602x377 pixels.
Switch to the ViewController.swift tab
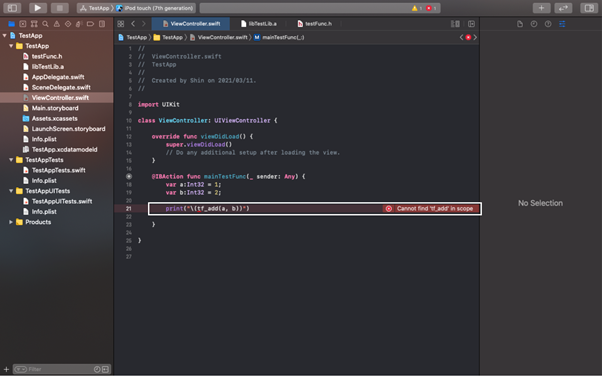coord(191,24)
